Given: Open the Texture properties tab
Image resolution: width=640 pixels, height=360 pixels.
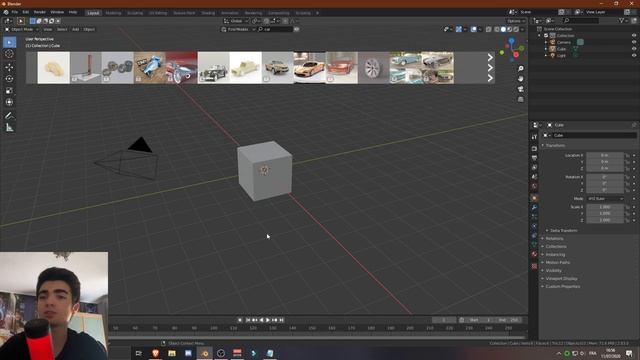Looking at the screenshot, I should (x=534, y=266).
